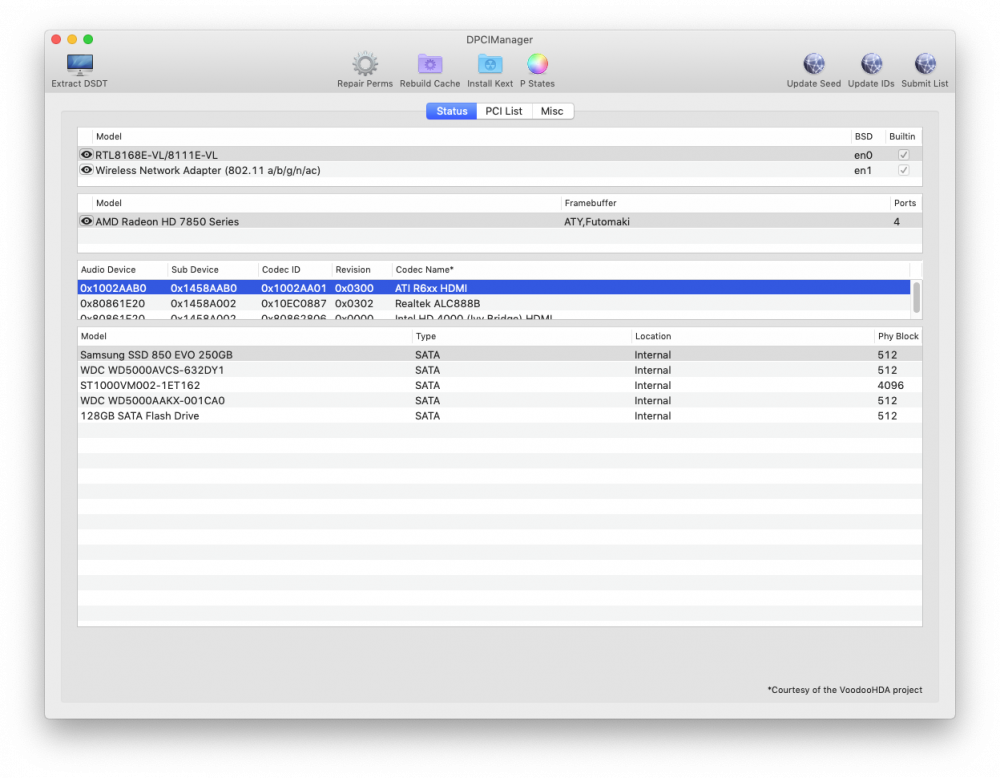Select WDC WD5000AAKX-001CA0 drive row

coord(499,400)
